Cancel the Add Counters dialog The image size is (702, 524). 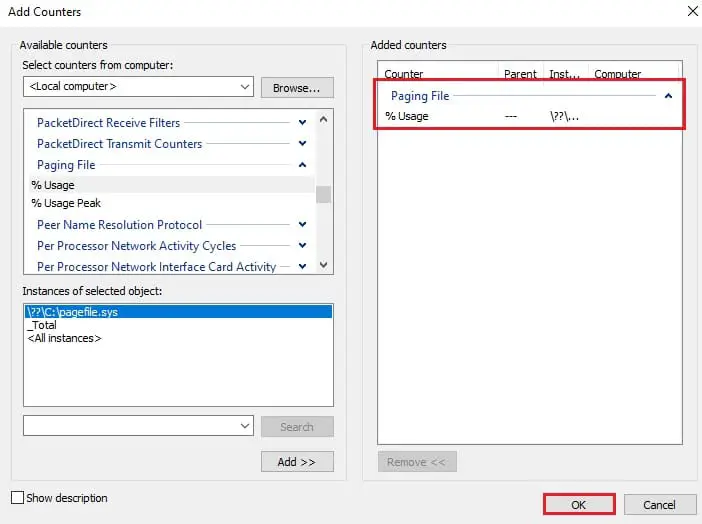coord(660,505)
